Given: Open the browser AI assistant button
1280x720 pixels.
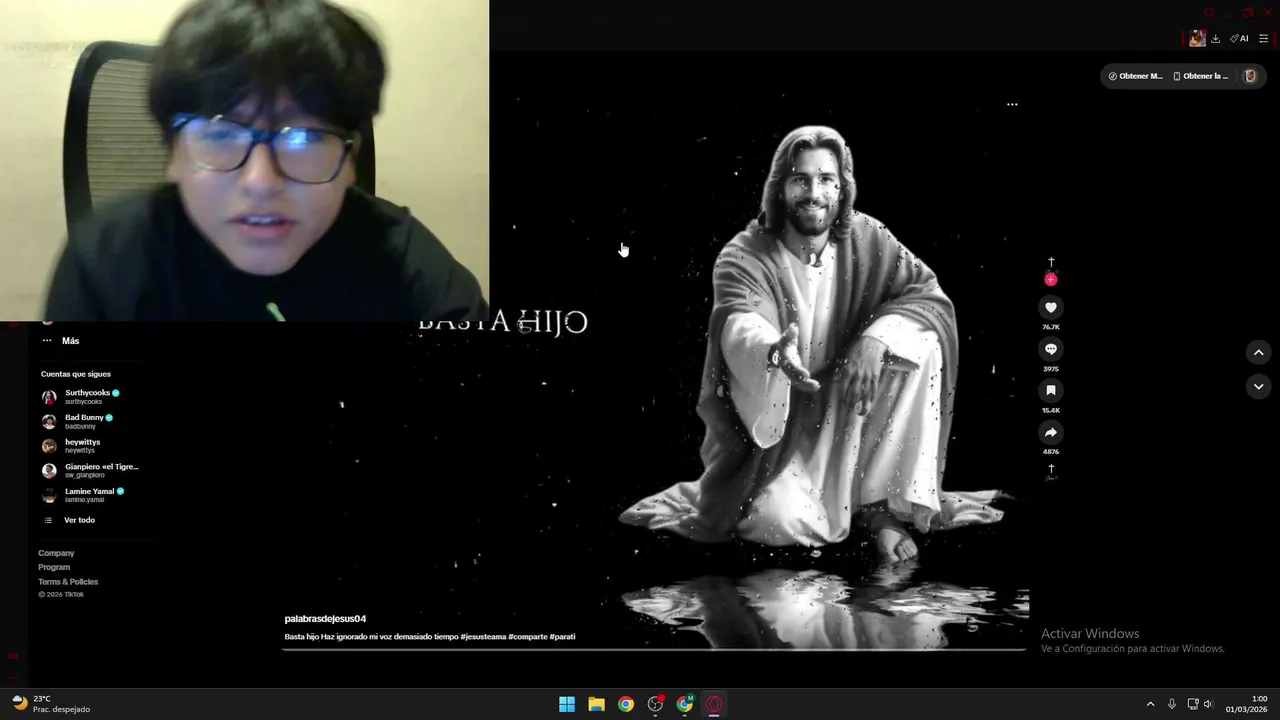Looking at the screenshot, I should (x=1239, y=39).
